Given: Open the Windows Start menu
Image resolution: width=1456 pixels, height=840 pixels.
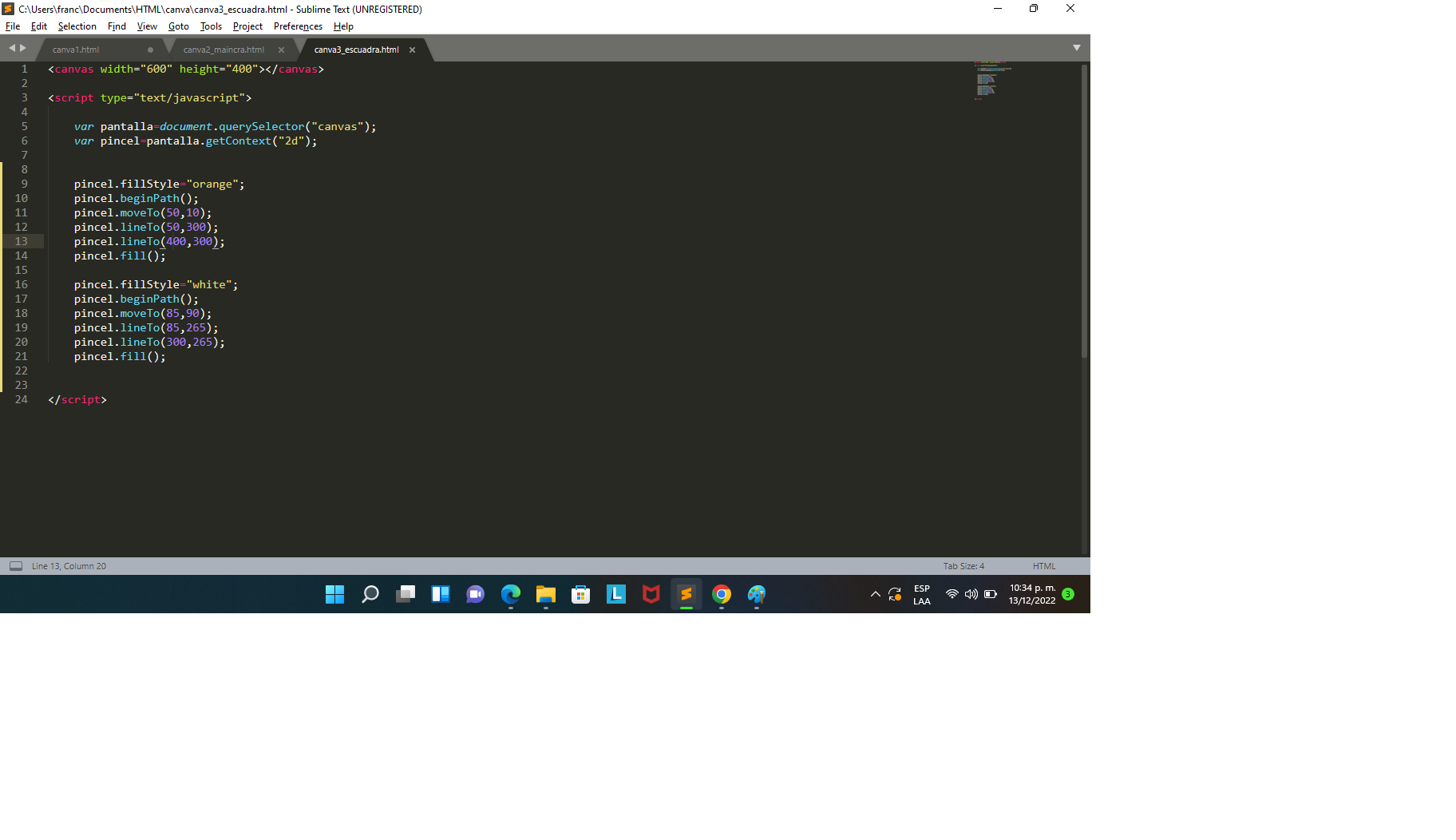Looking at the screenshot, I should [335, 594].
